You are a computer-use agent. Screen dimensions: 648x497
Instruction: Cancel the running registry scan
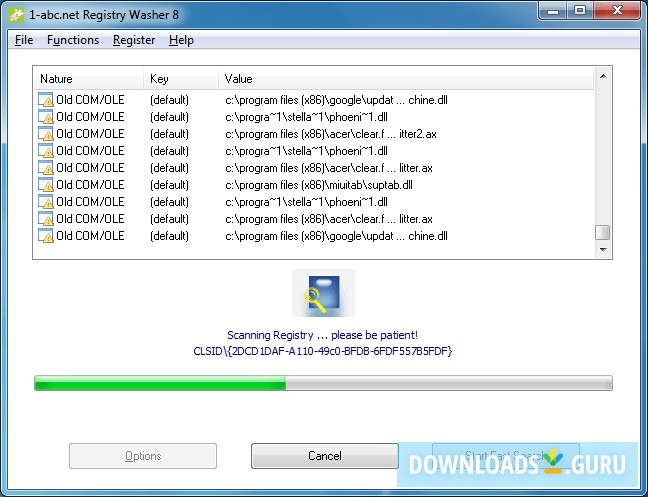(x=325, y=456)
